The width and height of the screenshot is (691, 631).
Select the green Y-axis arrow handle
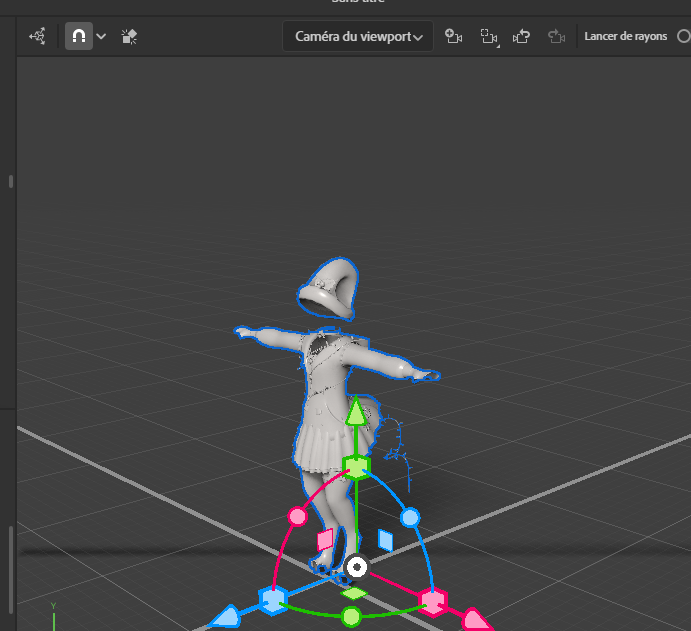coord(356,411)
